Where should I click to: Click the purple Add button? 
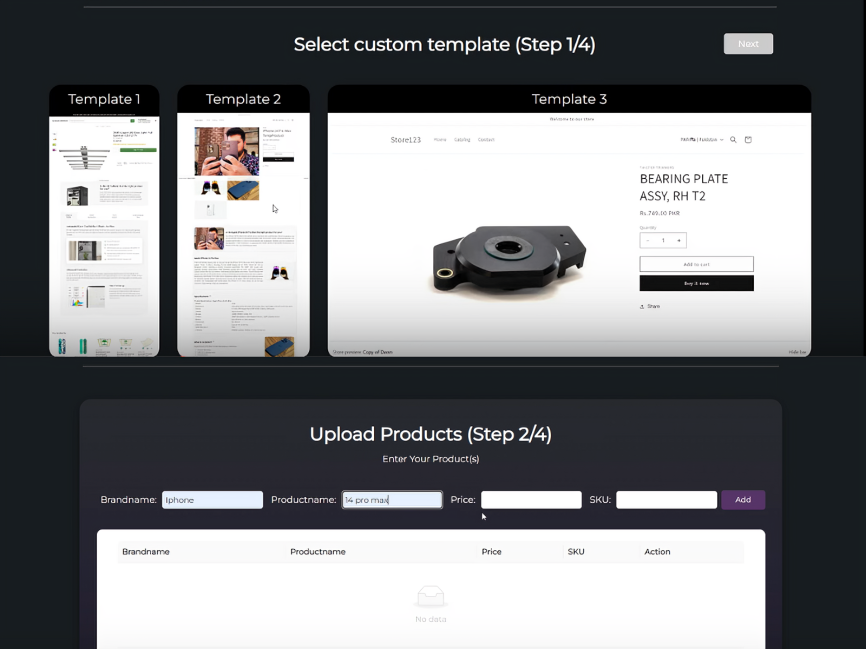pyautogui.click(x=743, y=500)
